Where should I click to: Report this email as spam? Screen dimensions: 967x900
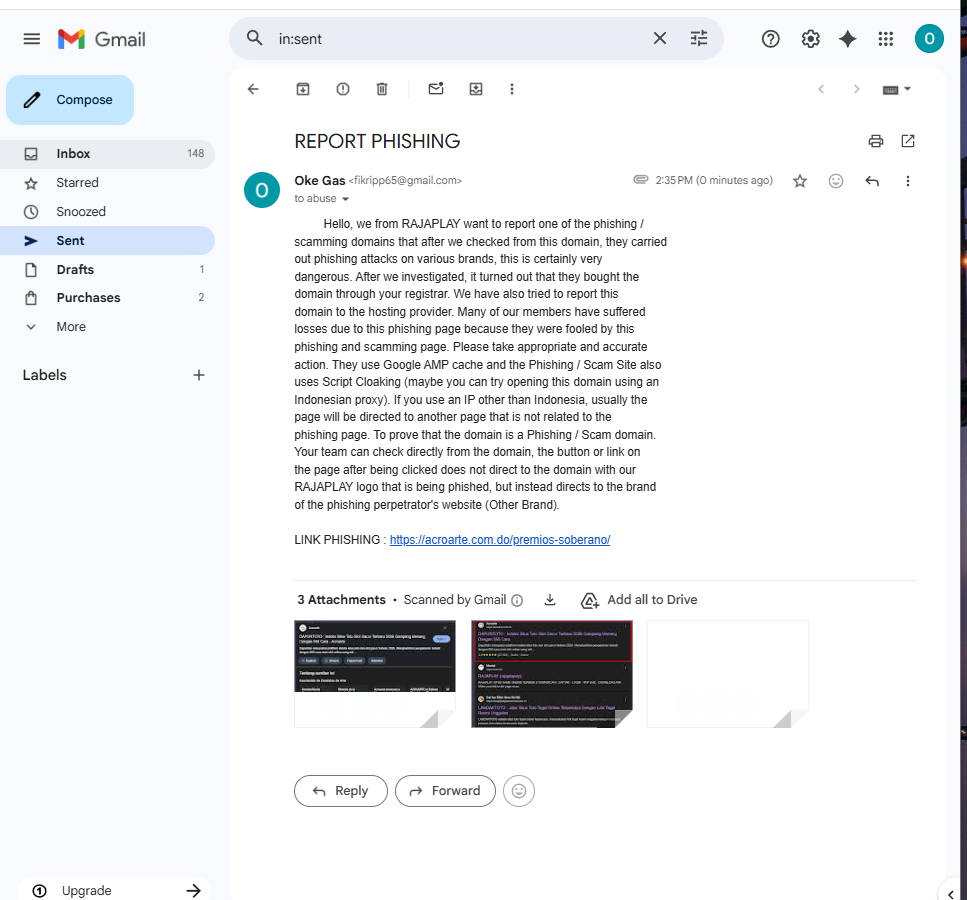(x=343, y=89)
